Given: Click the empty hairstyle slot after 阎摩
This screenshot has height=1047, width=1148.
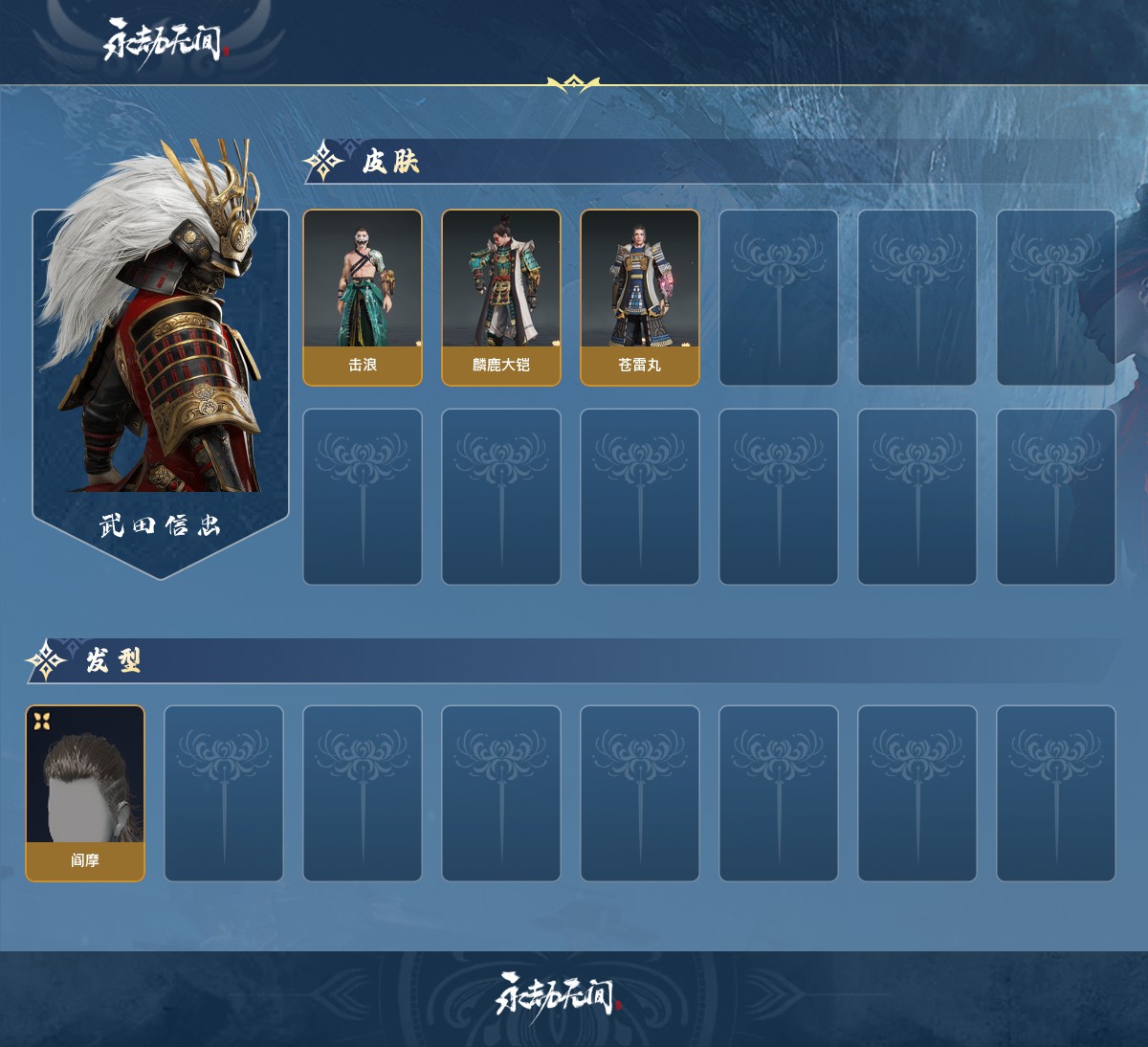Looking at the screenshot, I should tap(224, 793).
